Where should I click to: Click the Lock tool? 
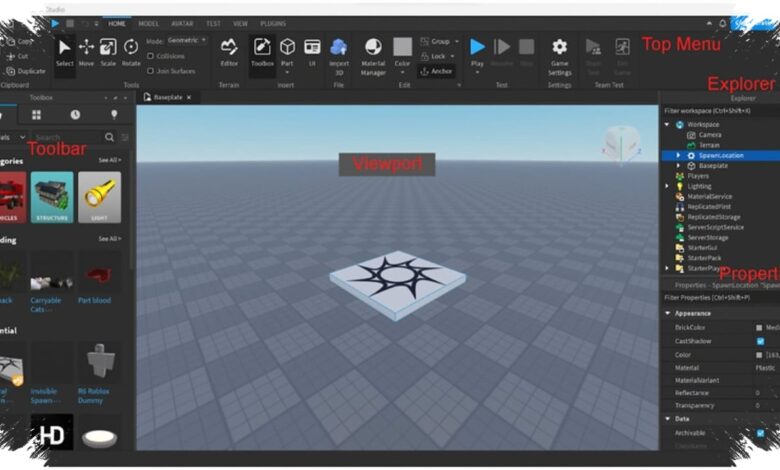(x=433, y=56)
